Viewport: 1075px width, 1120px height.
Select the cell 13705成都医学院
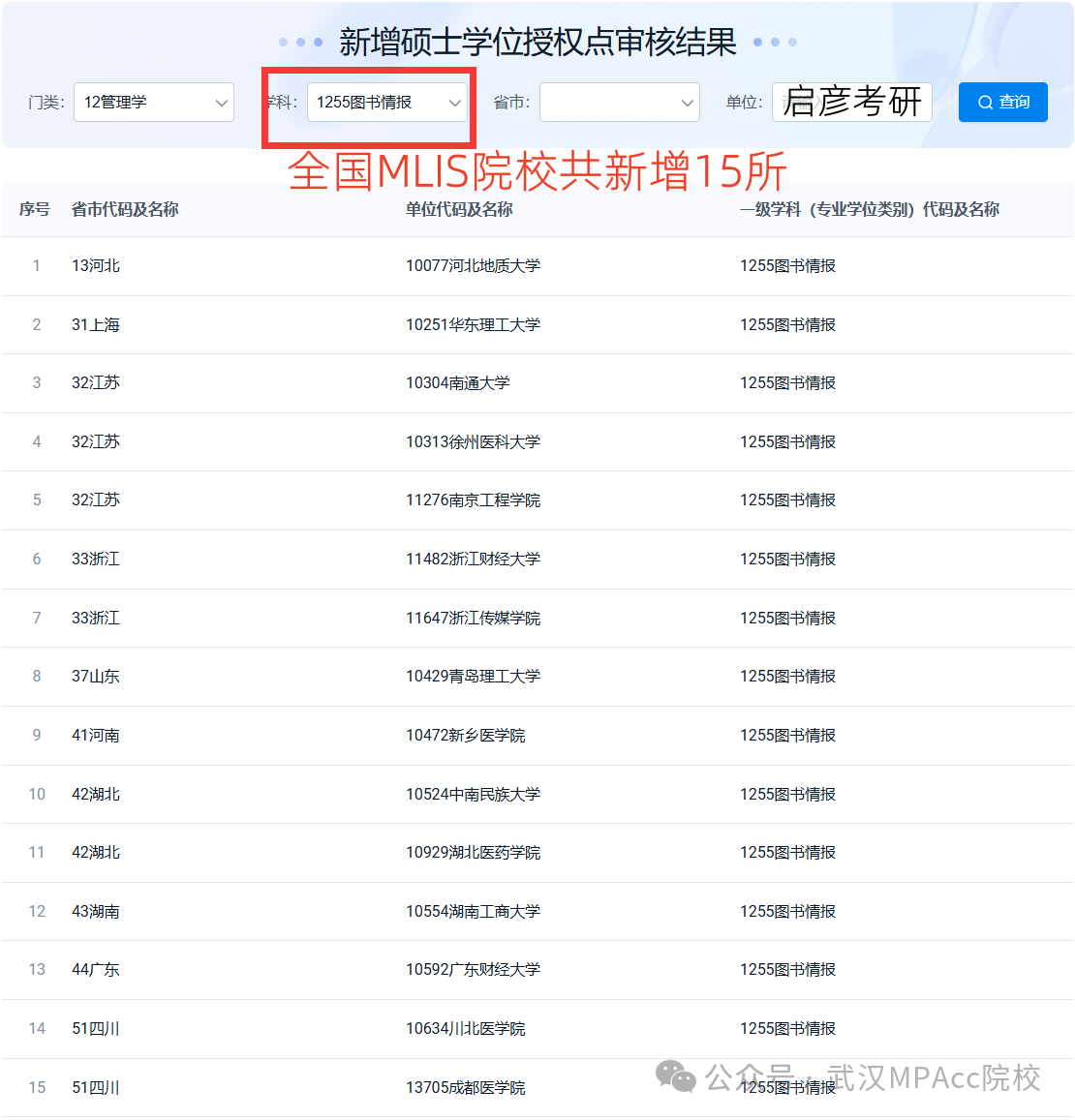coord(465,1087)
